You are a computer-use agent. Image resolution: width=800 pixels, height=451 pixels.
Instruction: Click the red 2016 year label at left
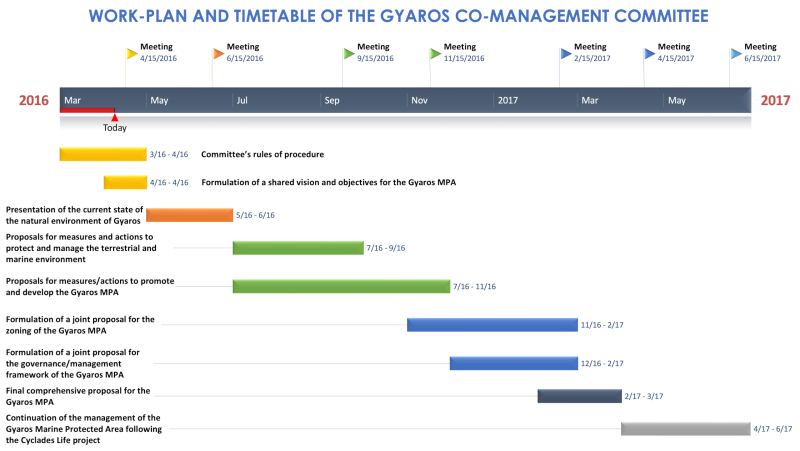click(34, 101)
